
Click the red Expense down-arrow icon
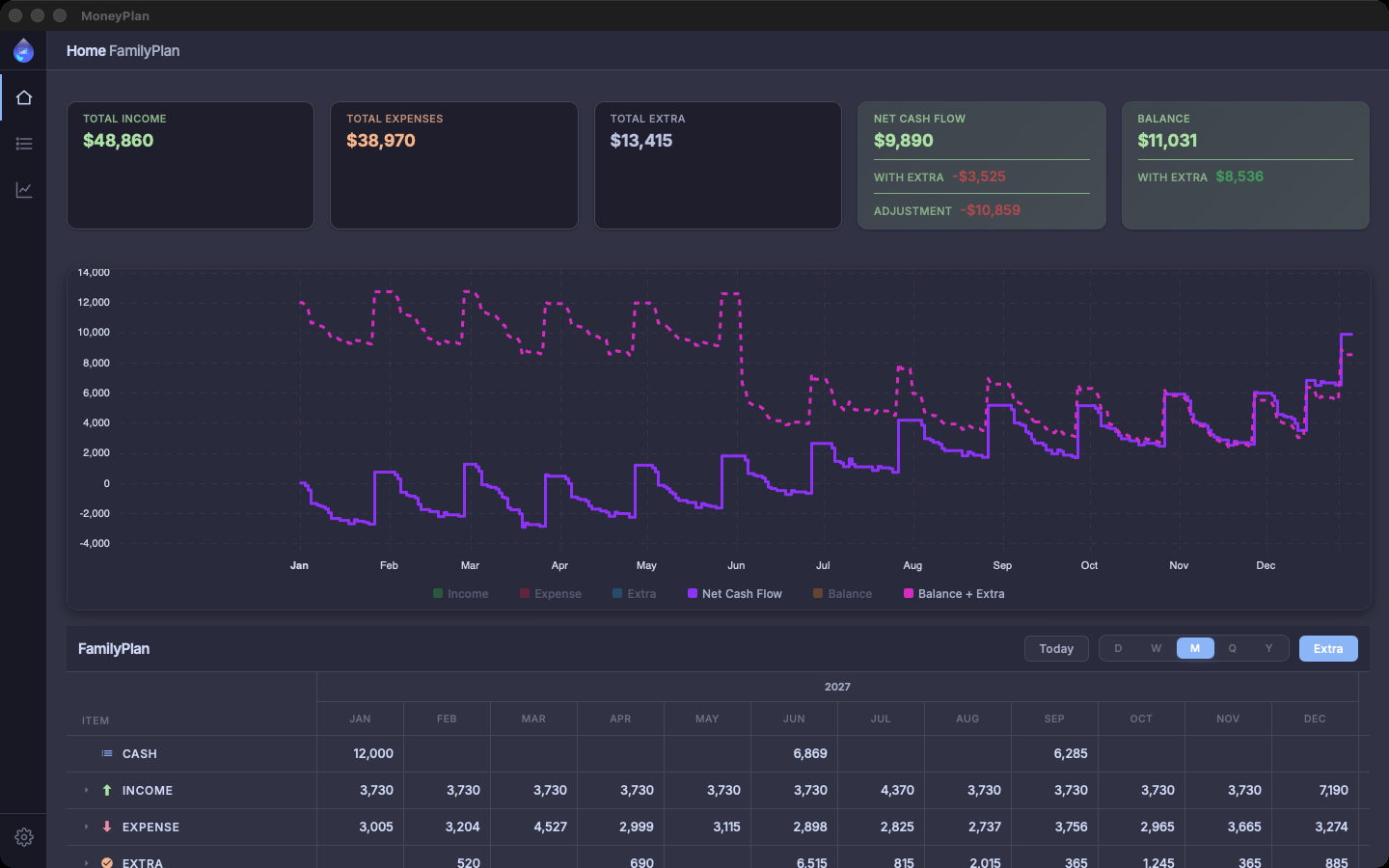[107, 827]
